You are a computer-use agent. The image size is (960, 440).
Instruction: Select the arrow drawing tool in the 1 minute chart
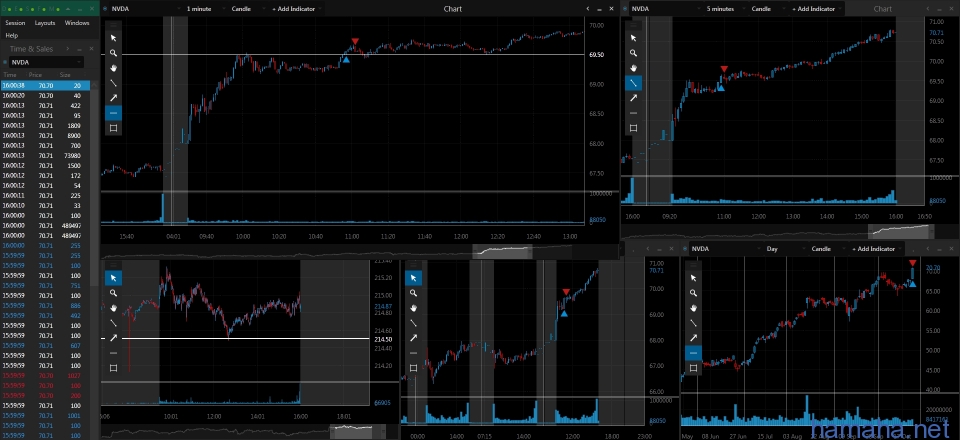(x=113, y=98)
